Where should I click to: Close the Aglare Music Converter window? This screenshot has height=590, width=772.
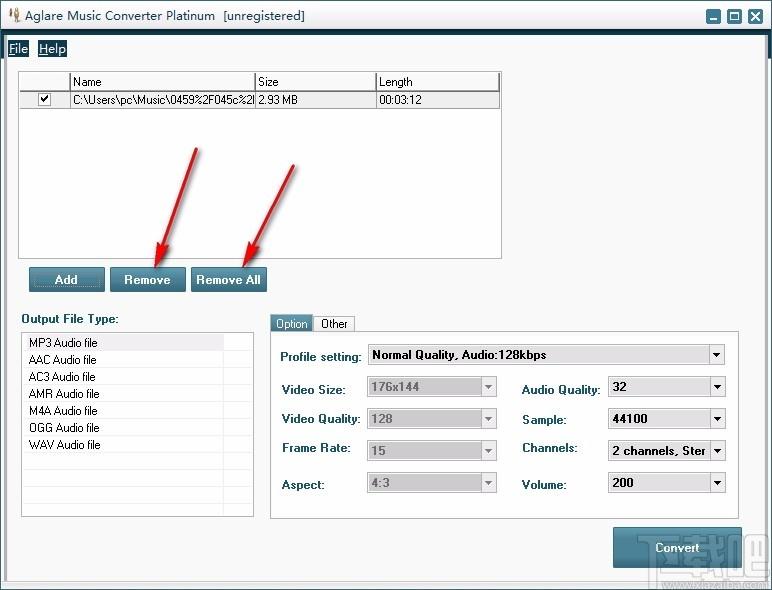[755, 17]
